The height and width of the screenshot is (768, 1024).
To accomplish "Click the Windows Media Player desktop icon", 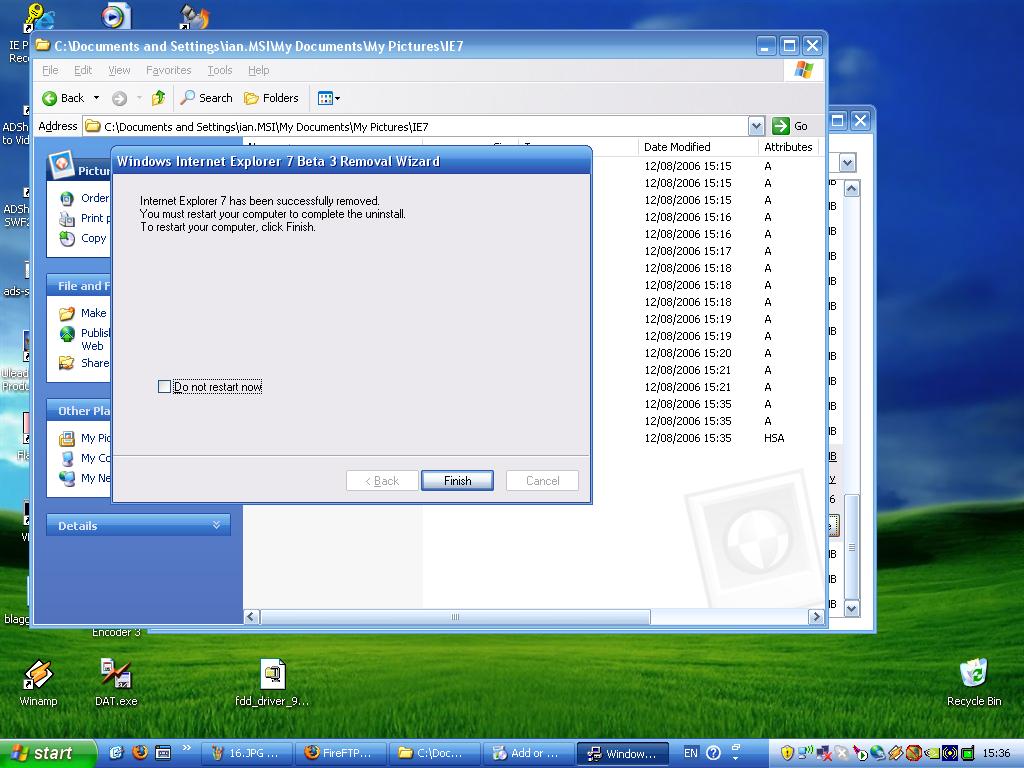I will [116, 15].
